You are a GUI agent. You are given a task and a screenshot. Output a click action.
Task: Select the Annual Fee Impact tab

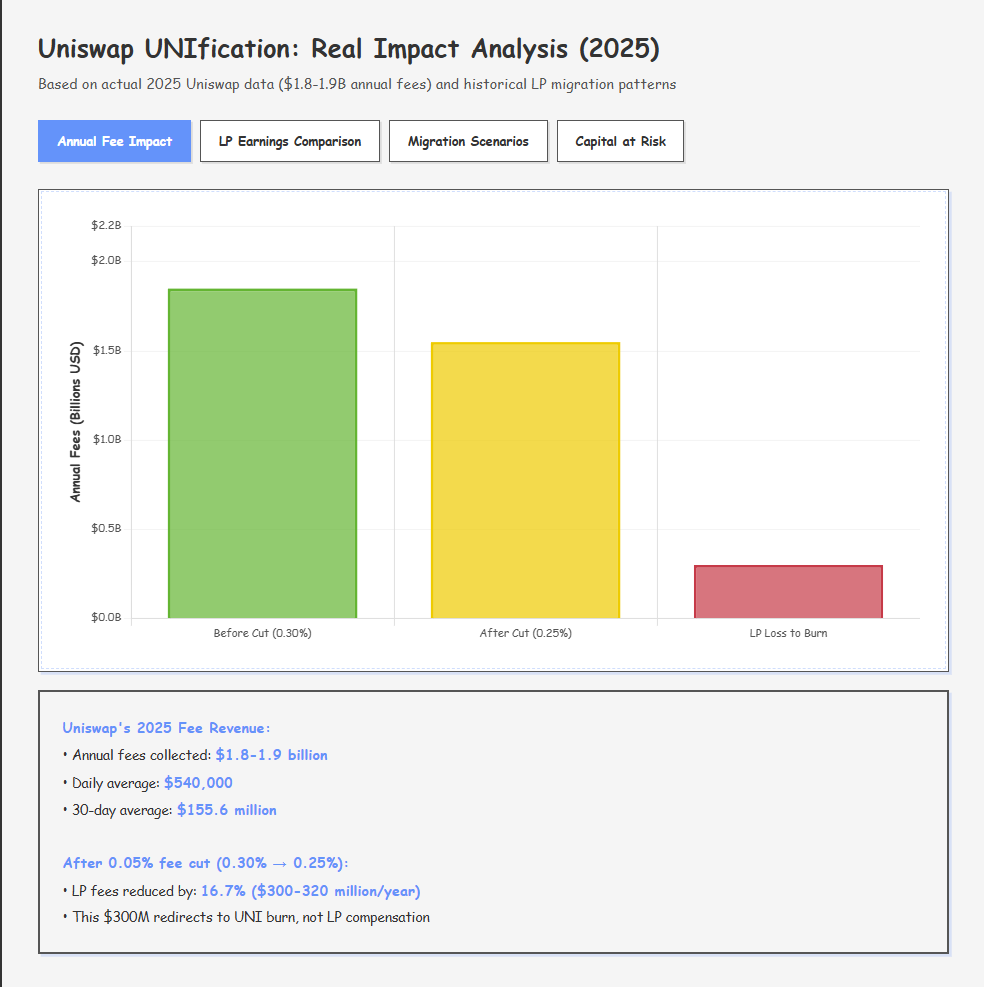(115, 141)
